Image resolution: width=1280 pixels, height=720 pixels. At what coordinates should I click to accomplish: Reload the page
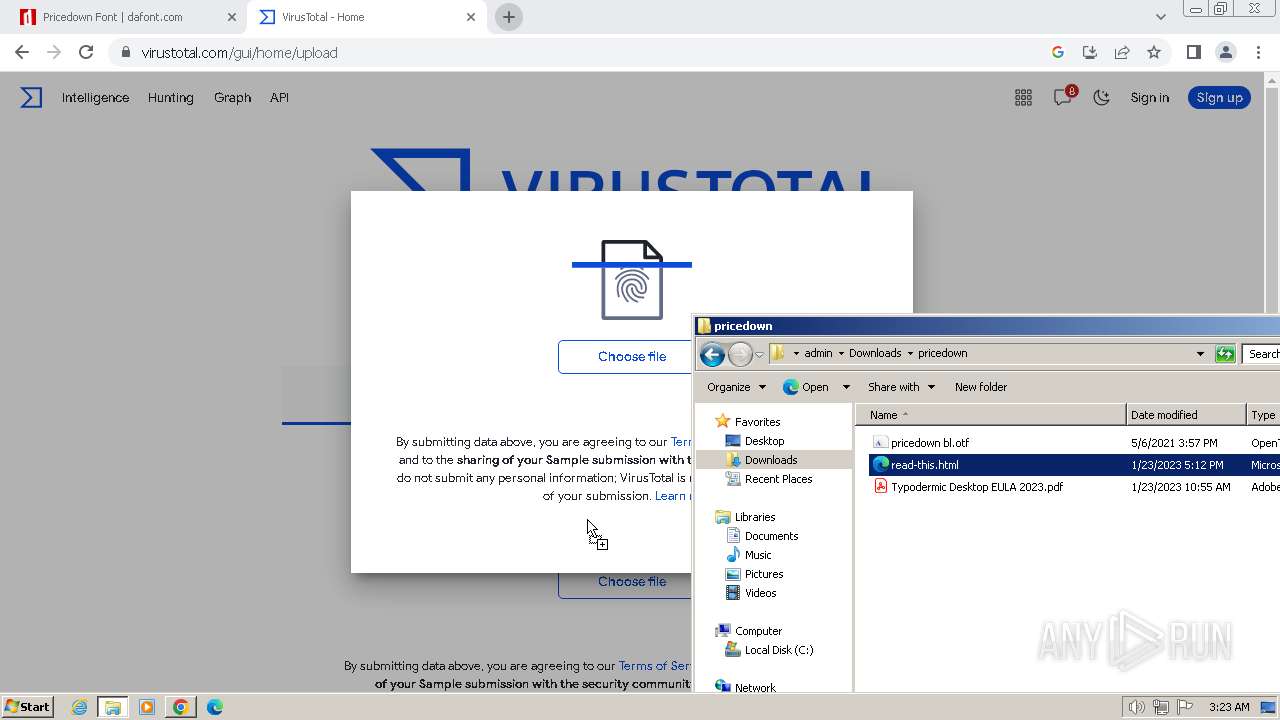86,52
